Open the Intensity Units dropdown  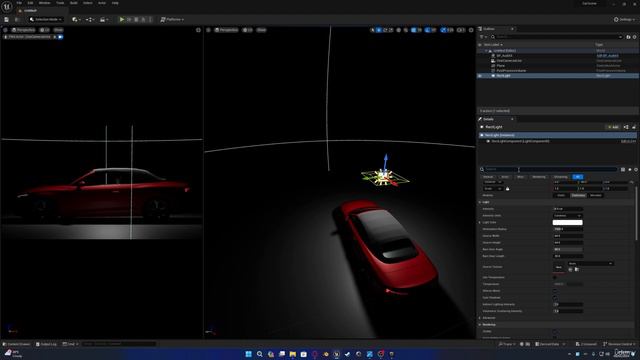567,216
